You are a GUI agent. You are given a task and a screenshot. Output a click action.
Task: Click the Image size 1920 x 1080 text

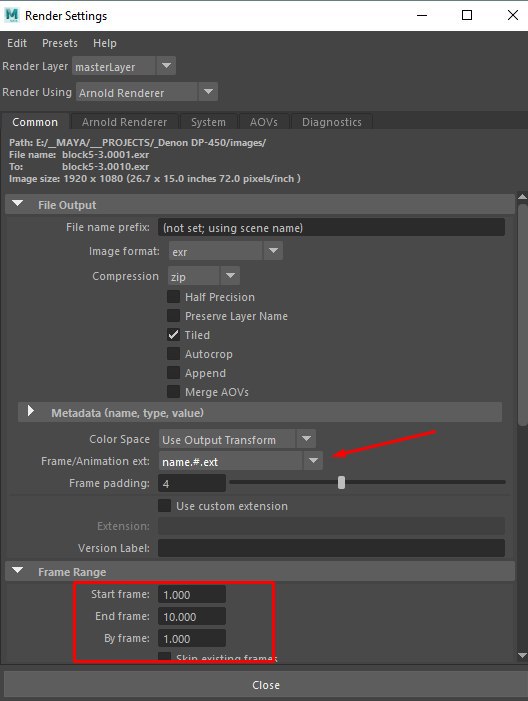155,179
